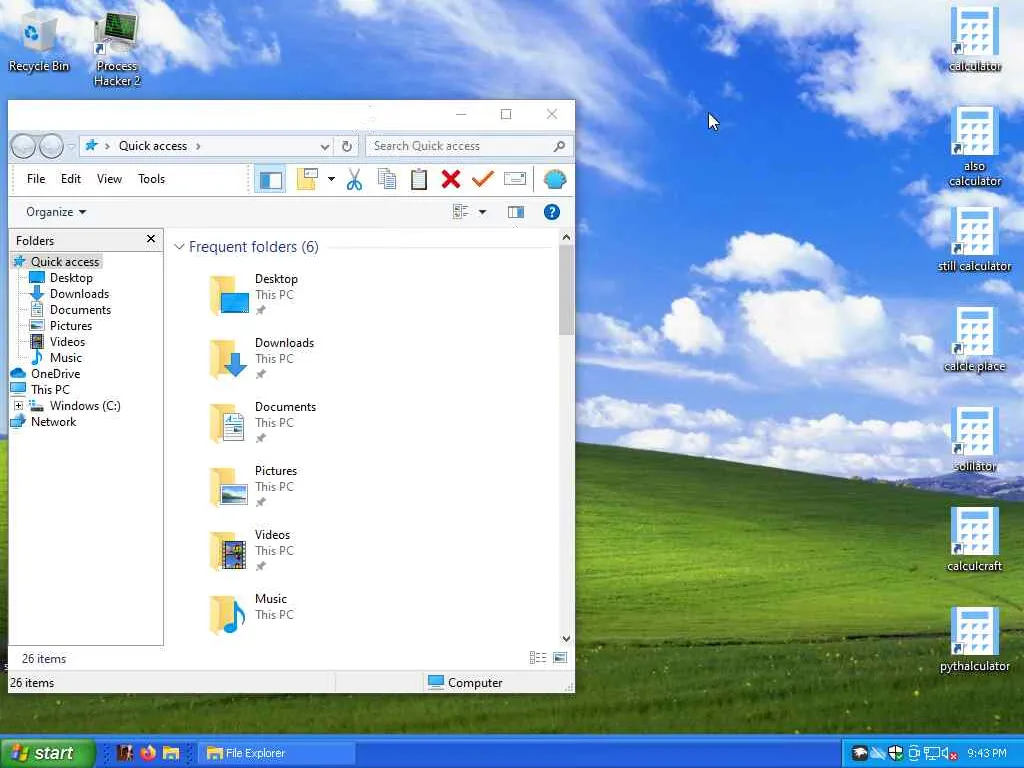Open the dropdown arrow beside the folder settings icon
Viewport: 1024px width, 768px height.
(x=331, y=179)
